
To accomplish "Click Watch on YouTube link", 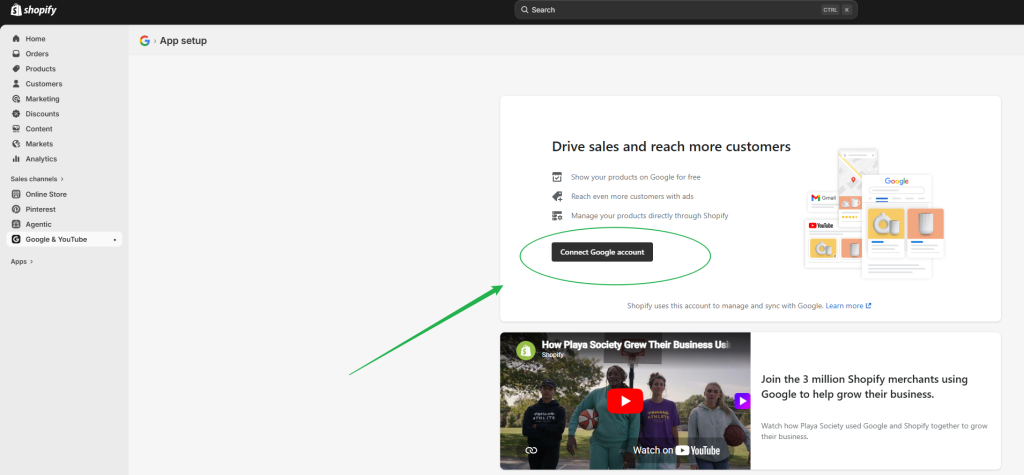I will [676, 450].
